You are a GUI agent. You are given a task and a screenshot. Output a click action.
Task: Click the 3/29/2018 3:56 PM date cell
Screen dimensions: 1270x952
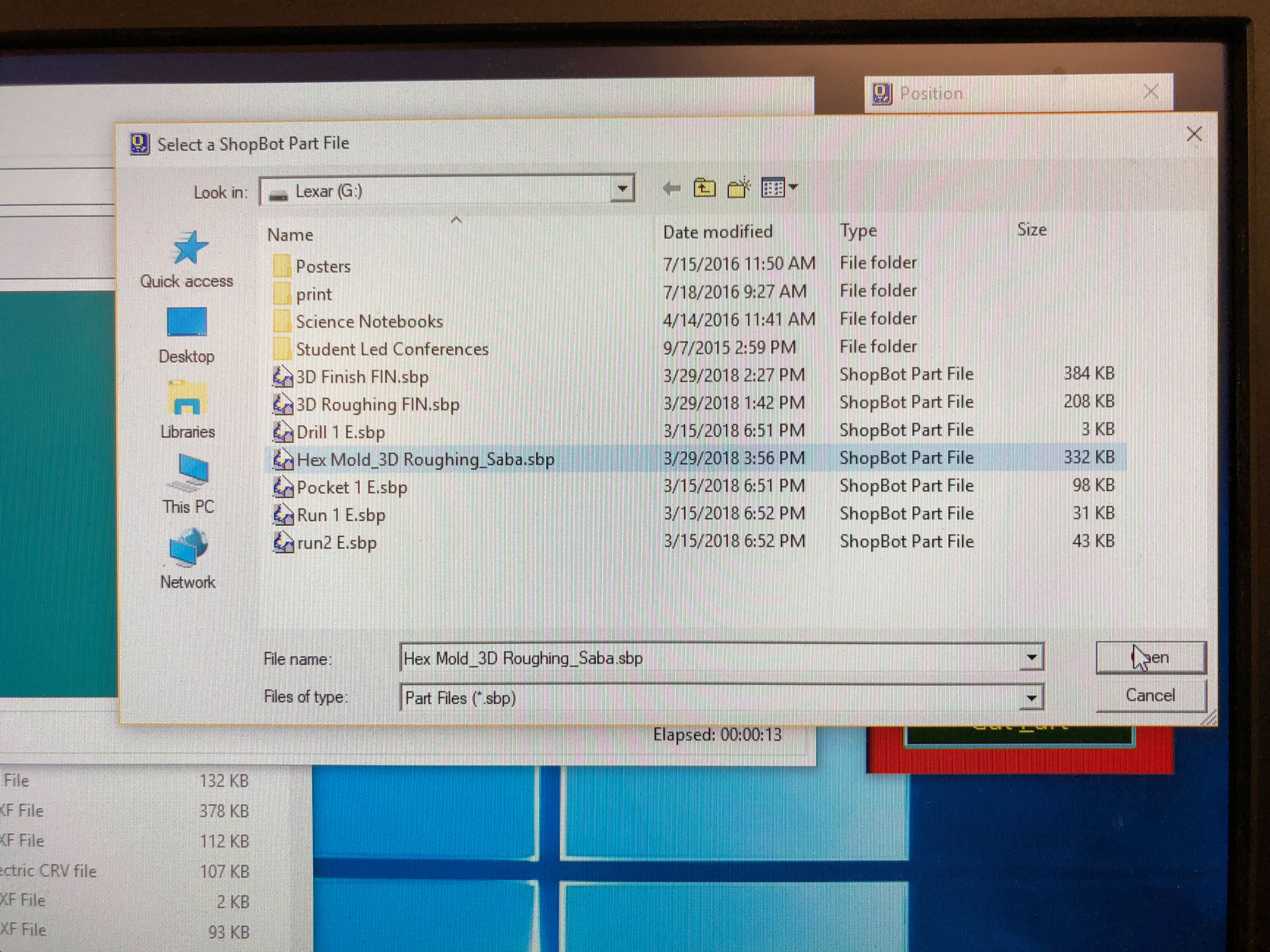tap(734, 458)
